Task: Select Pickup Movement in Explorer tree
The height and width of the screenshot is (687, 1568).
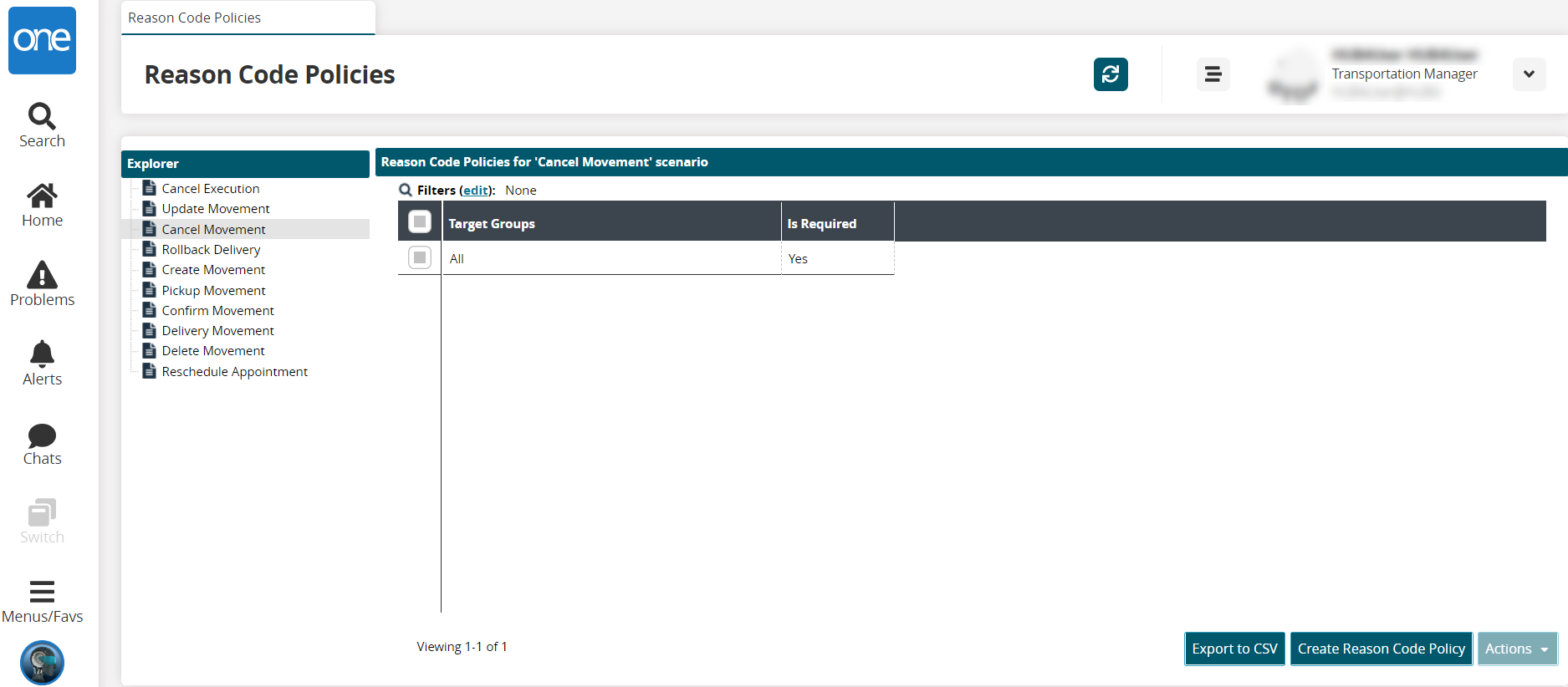Action: pos(213,291)
